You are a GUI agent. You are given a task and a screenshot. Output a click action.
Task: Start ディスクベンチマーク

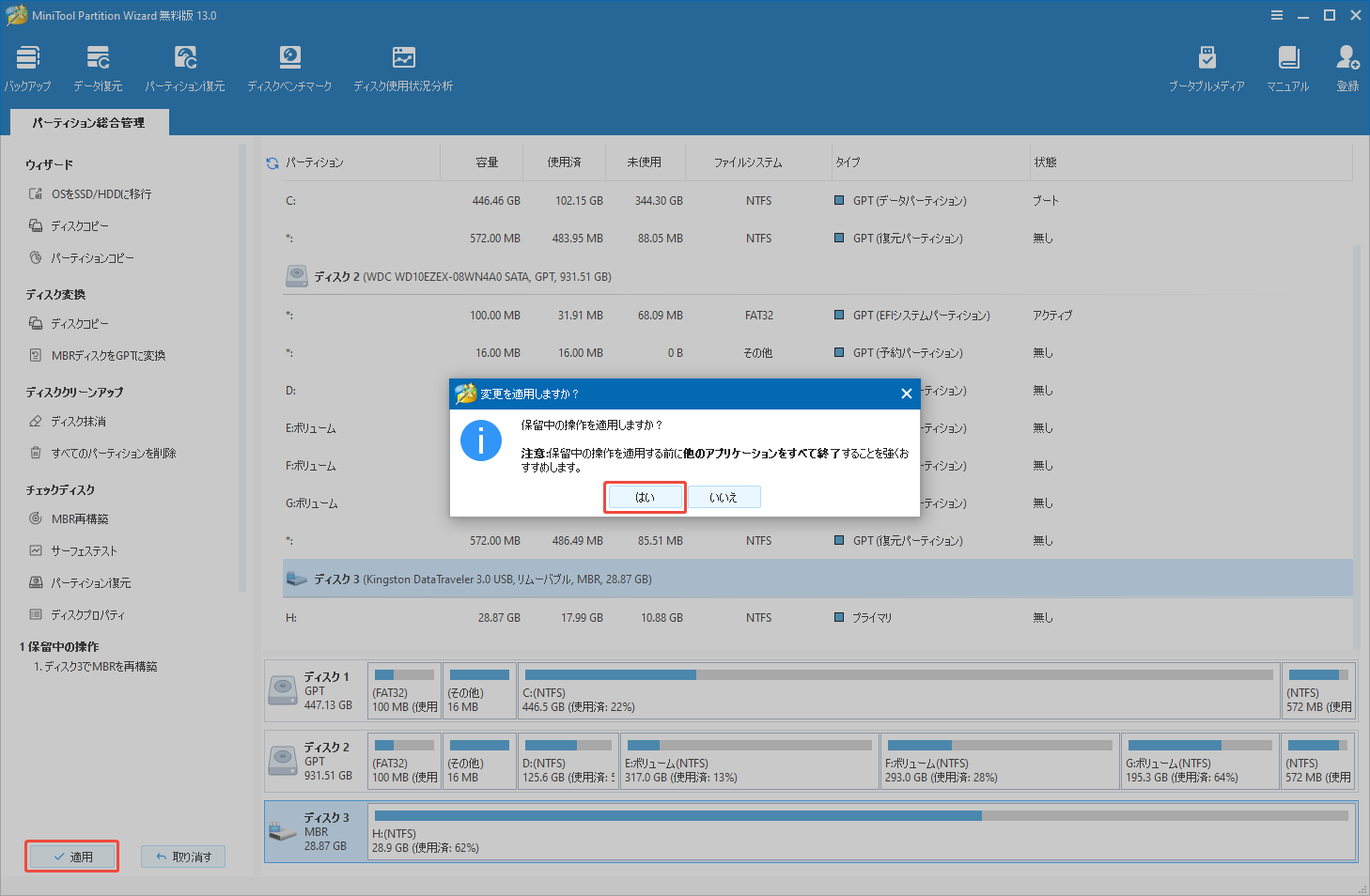[289, 66]
